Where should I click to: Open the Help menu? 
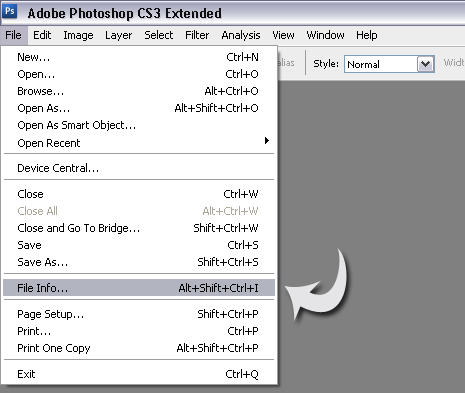pos(367,35)
